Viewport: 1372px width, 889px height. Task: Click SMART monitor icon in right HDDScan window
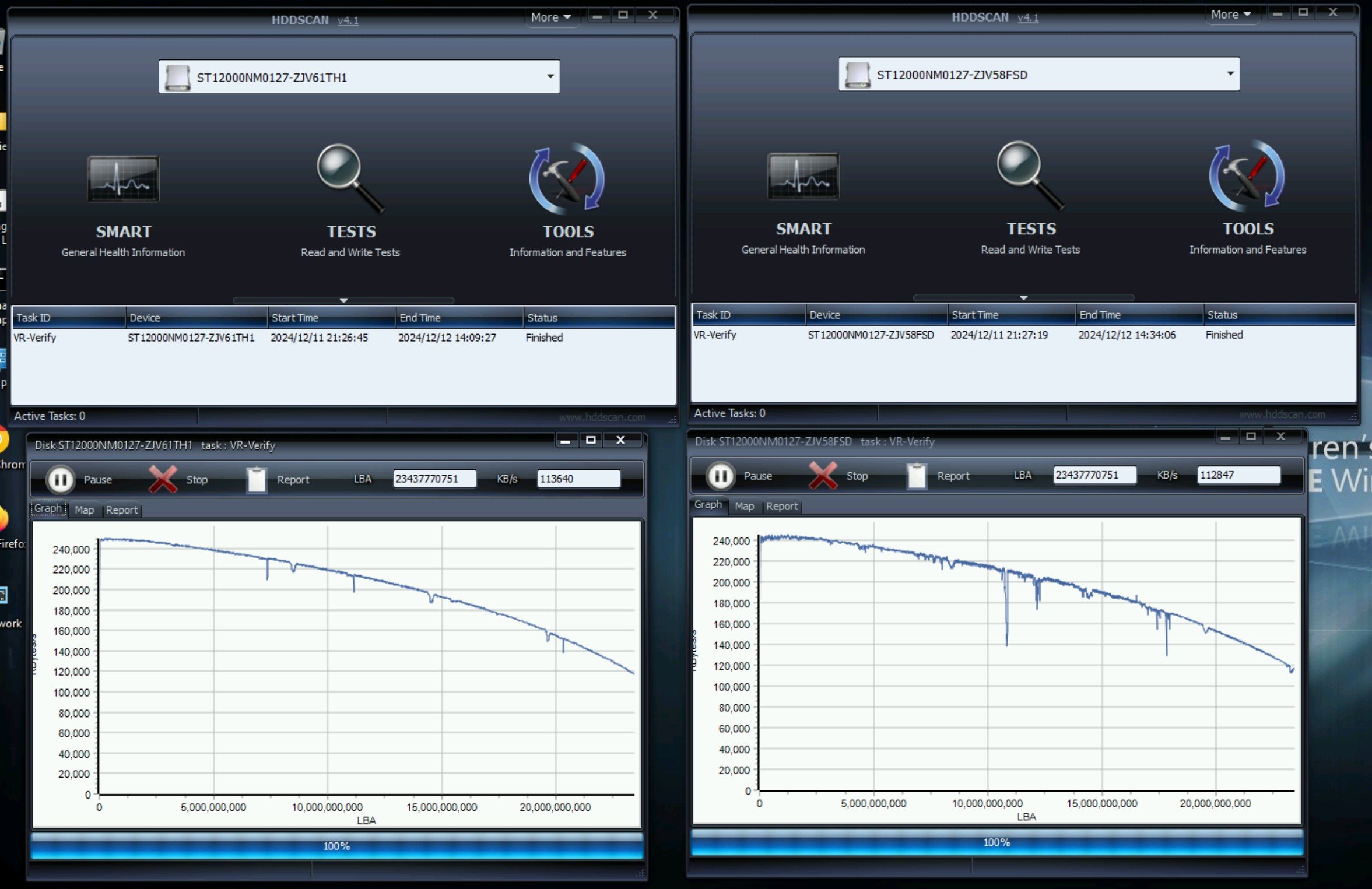coord(803,177)
